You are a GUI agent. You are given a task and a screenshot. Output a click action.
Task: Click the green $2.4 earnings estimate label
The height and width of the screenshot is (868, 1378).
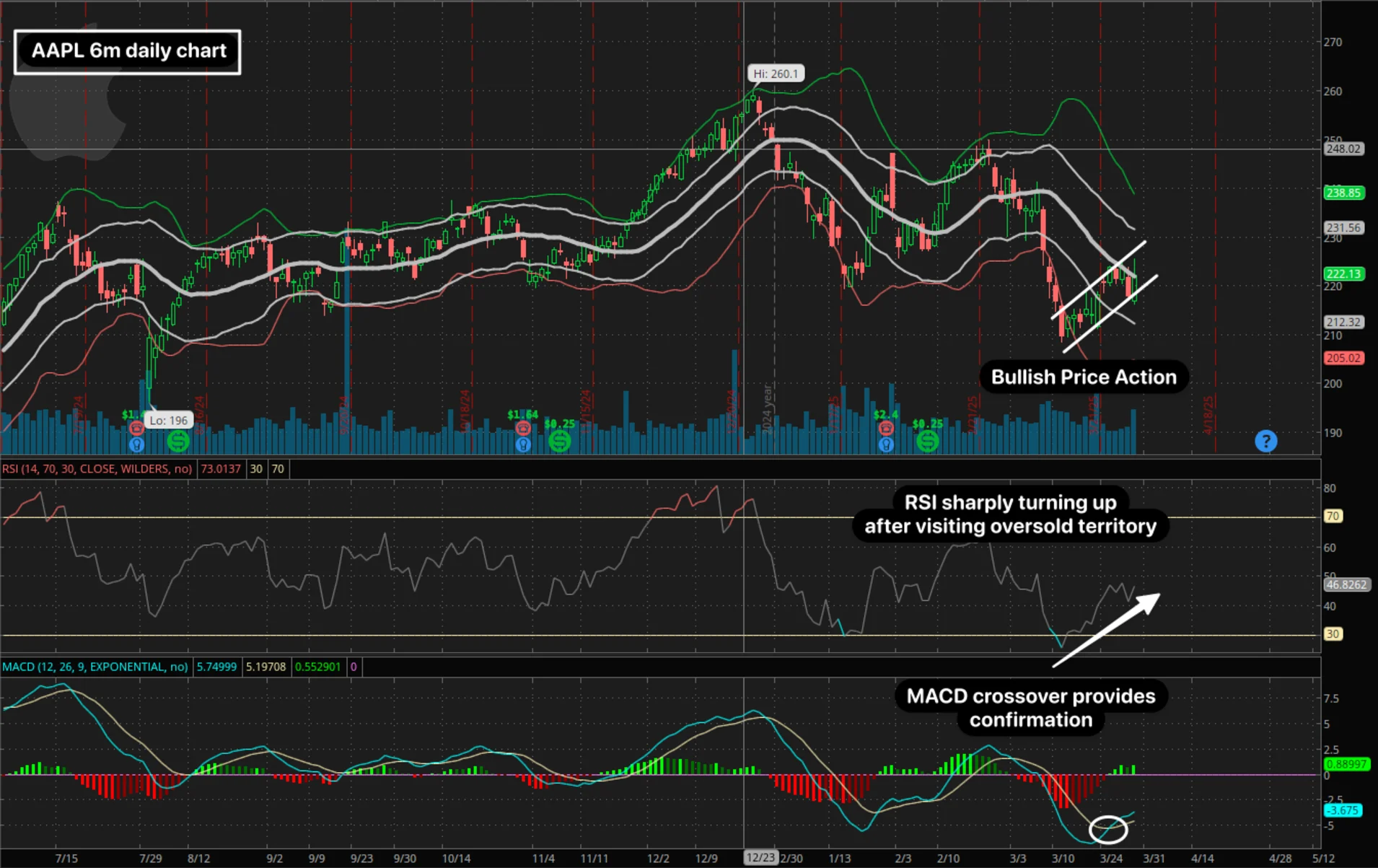(886, 414)
